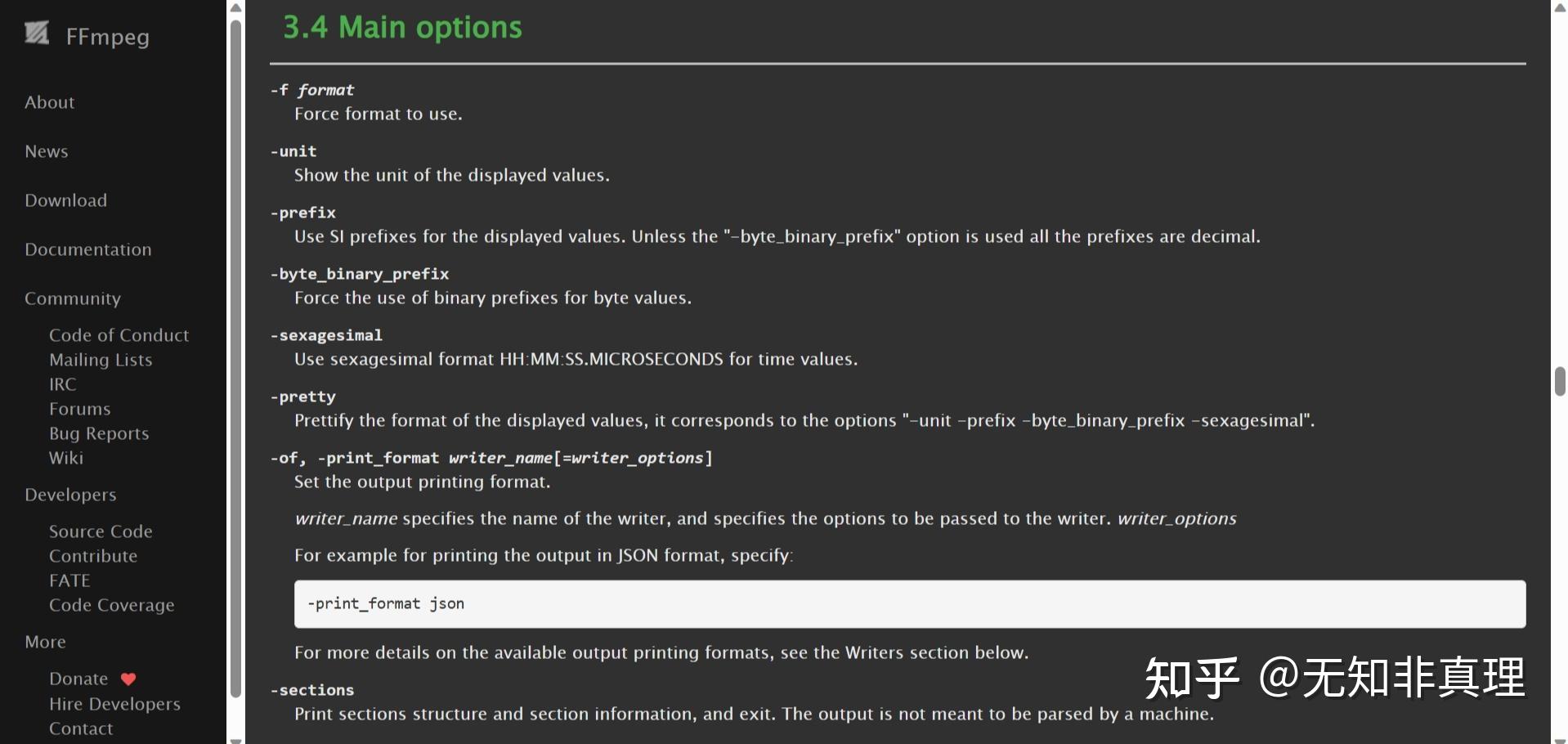Screen dimensions: 1568x744
Task: Click the red heart icon beside Donate
Action: pyautogui.click(x=128, y=679)
